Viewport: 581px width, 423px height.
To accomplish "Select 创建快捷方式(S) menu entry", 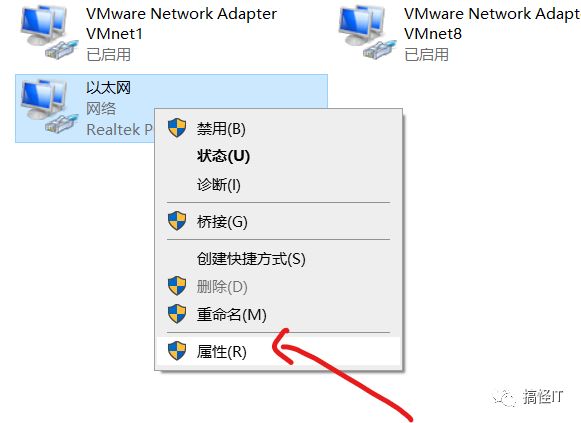I will pyautogui.click(x=278, y=259).
